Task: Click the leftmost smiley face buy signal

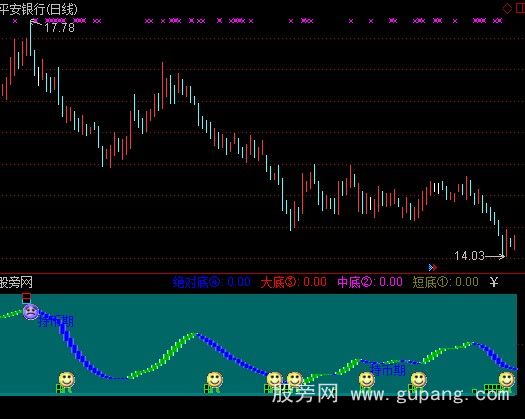Action: (x=67, y=380)
